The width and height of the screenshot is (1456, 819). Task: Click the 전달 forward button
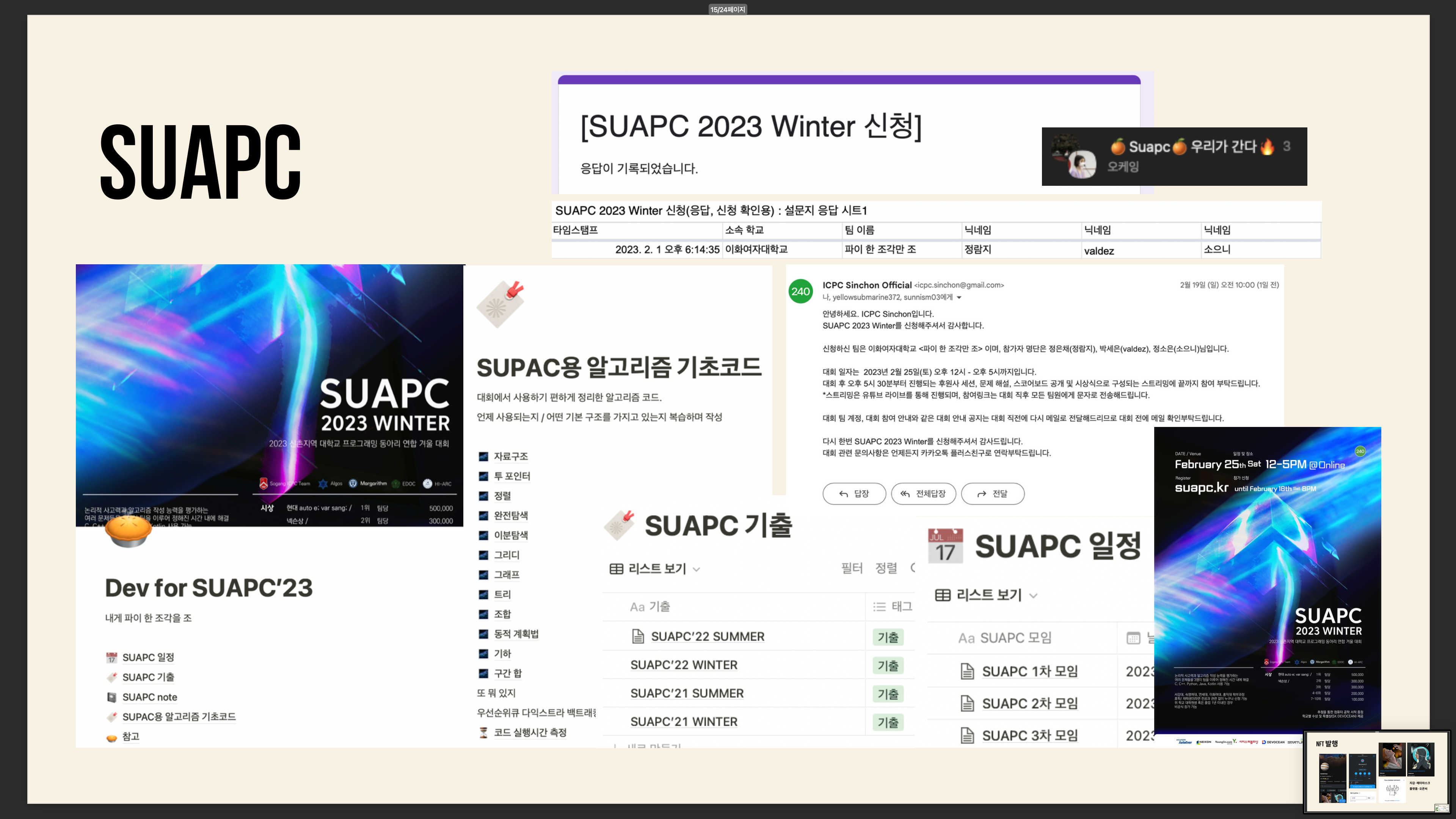[993, 493]
